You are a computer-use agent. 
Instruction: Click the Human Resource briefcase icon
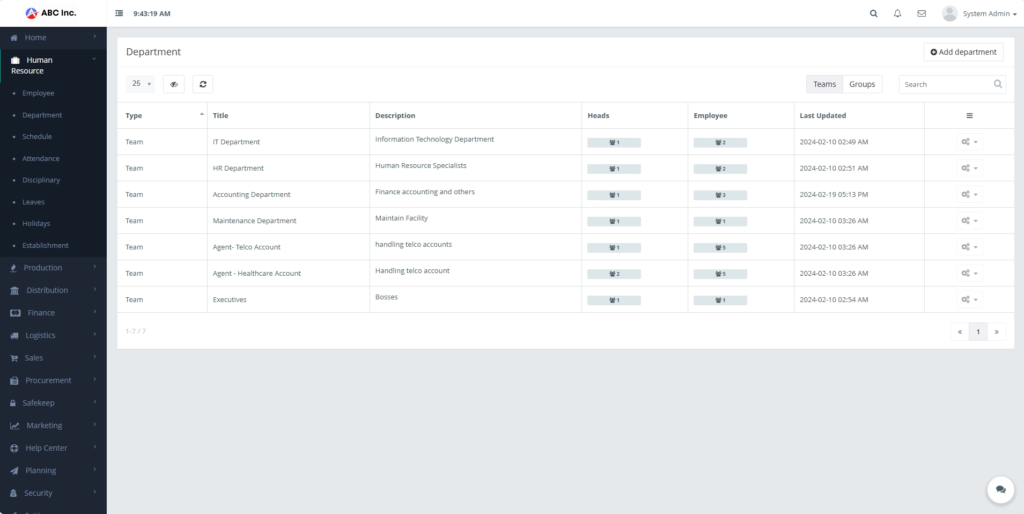pyautogui.click(x=16, y=60)
